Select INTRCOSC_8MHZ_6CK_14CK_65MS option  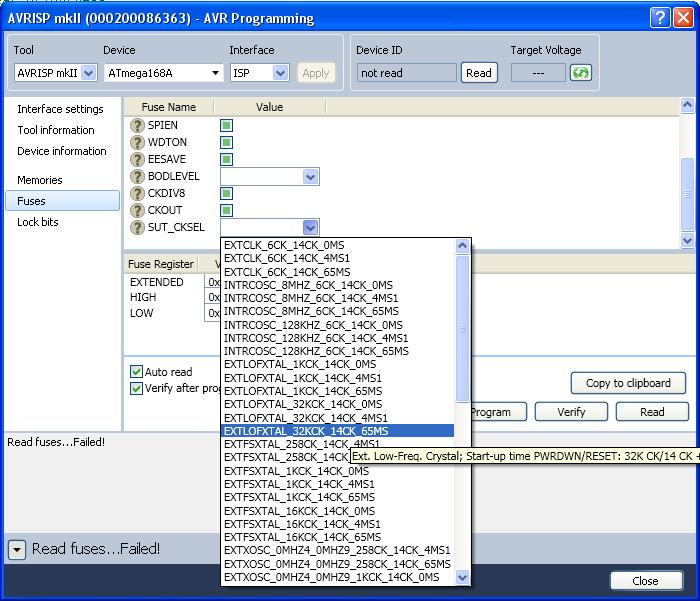pos(338,311)
